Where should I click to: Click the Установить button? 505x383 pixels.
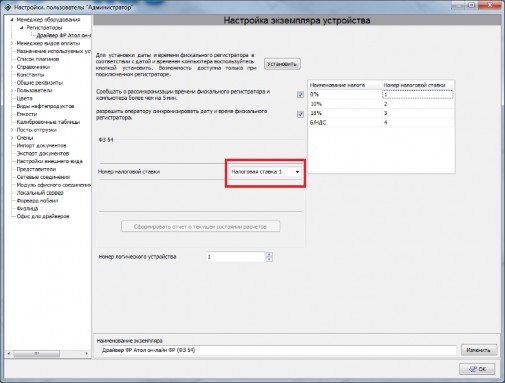click(282, 64)
